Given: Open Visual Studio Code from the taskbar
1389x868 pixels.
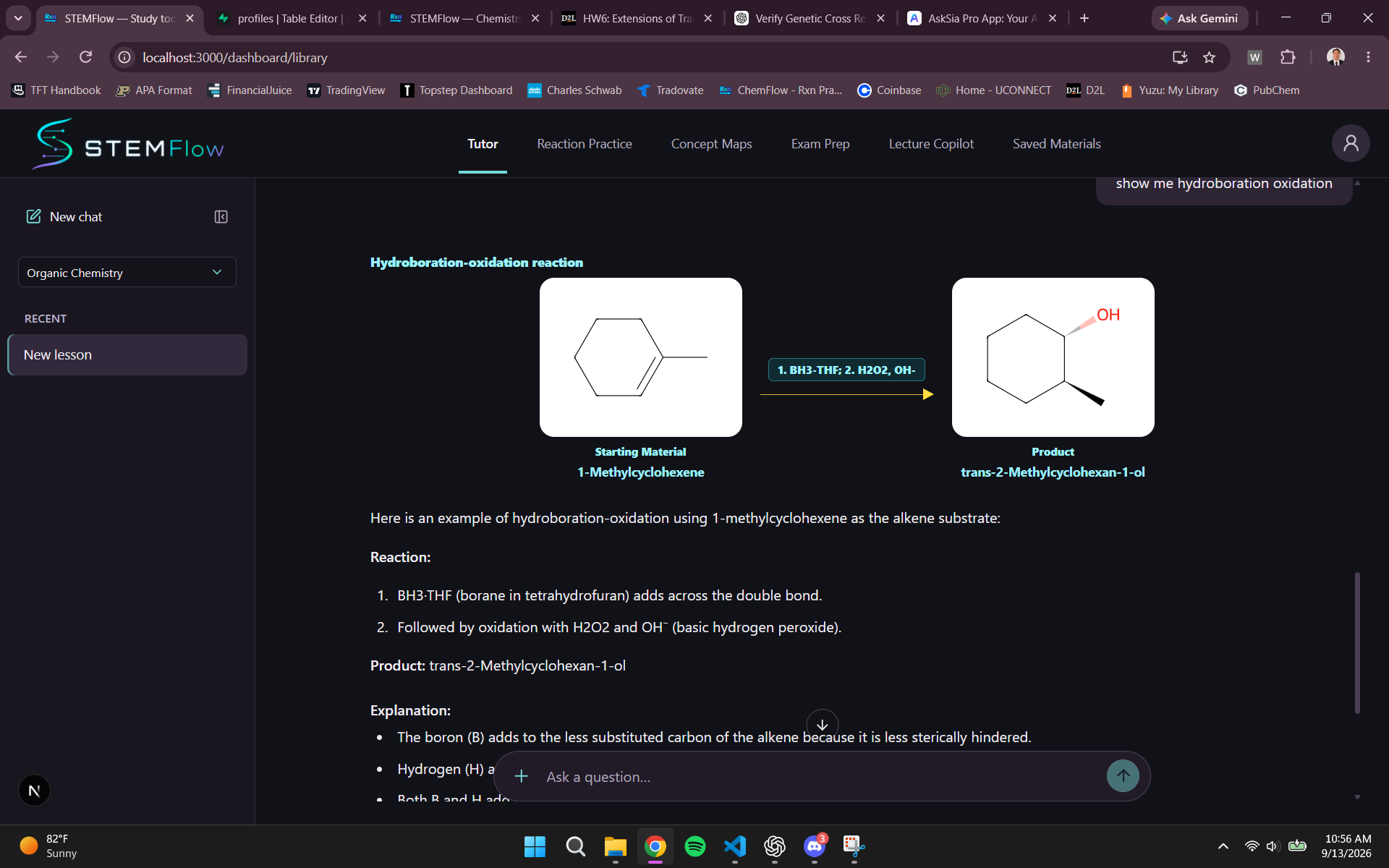Looking at the screenshot, I should (734, 846).
